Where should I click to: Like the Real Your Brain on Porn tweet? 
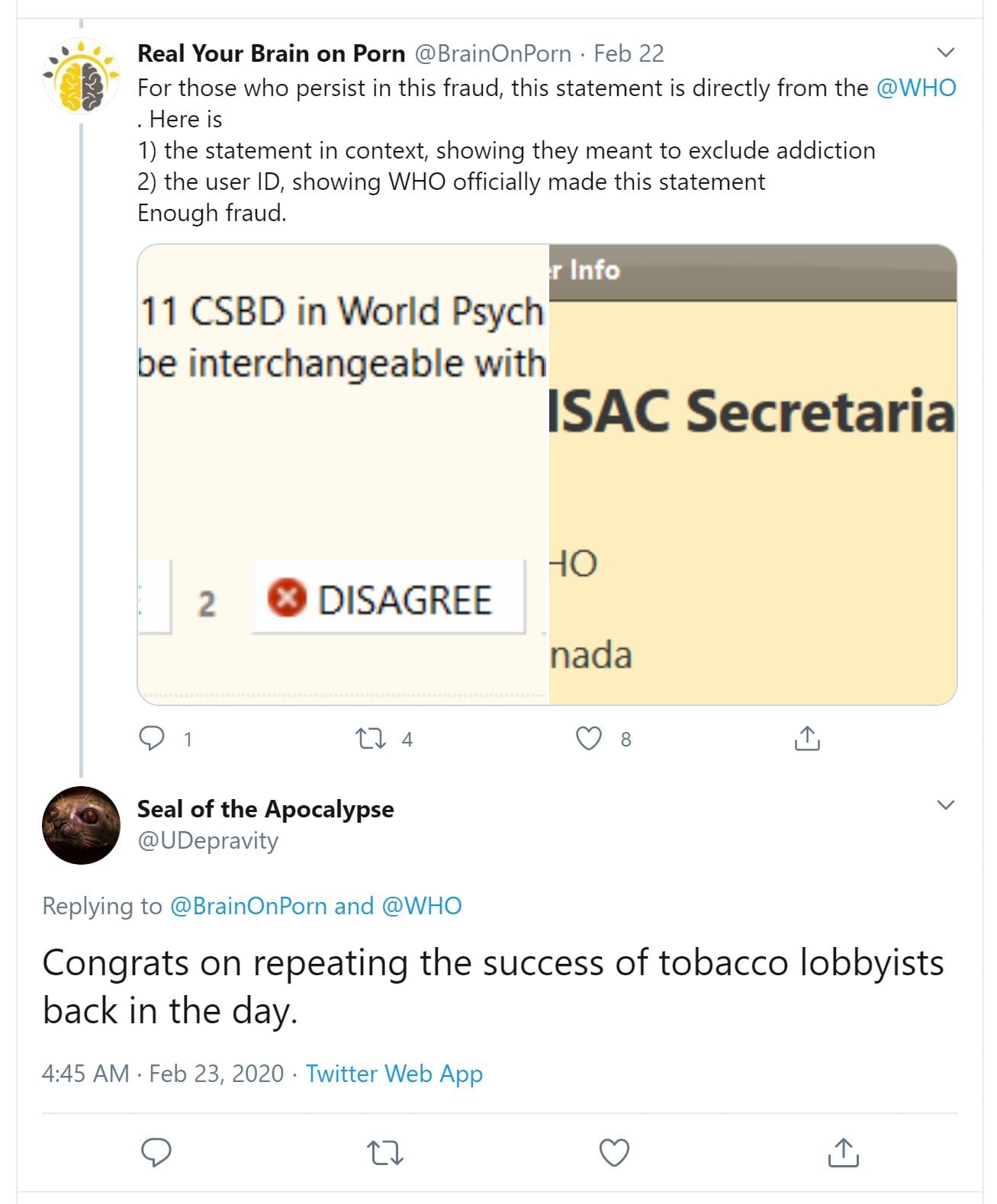pyautogui.click(x=588, y=738)
